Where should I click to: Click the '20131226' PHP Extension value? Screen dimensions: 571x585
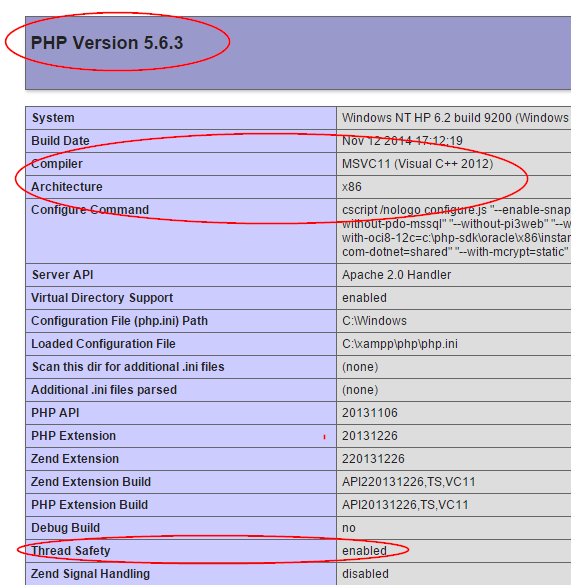(370, 436)
